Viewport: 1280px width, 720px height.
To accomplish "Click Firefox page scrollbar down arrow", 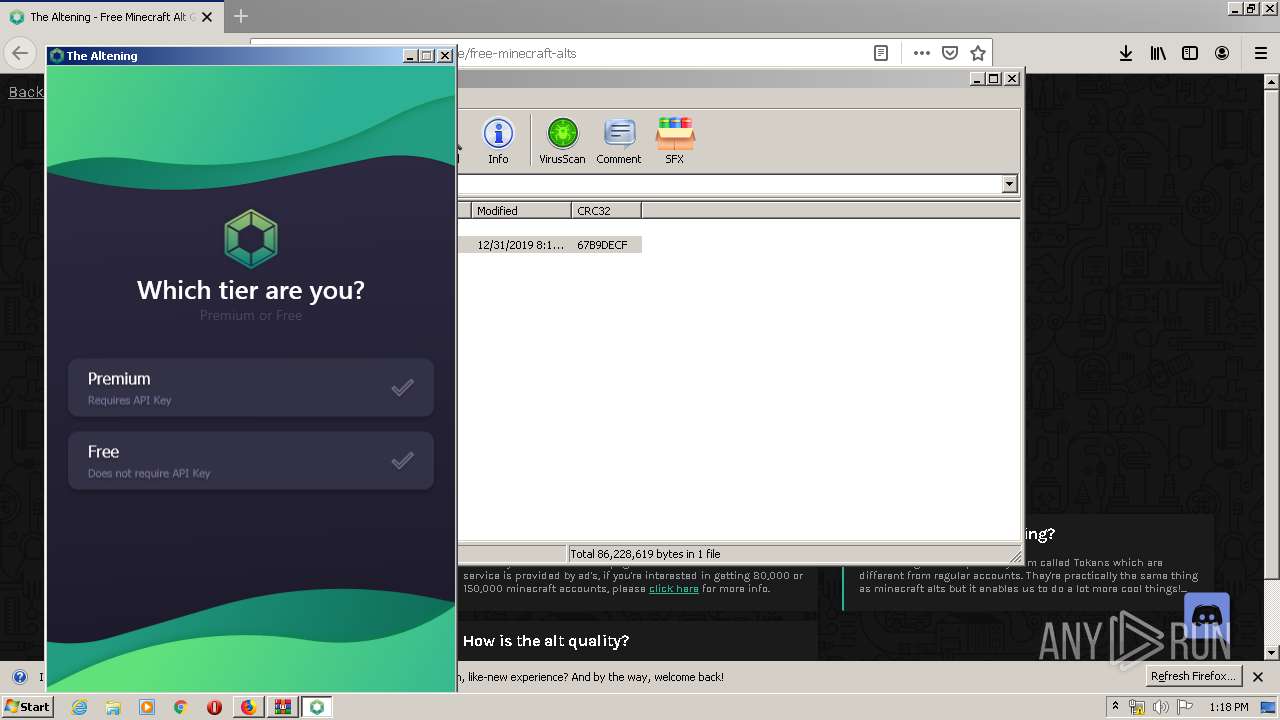I will pos(1272,653).
